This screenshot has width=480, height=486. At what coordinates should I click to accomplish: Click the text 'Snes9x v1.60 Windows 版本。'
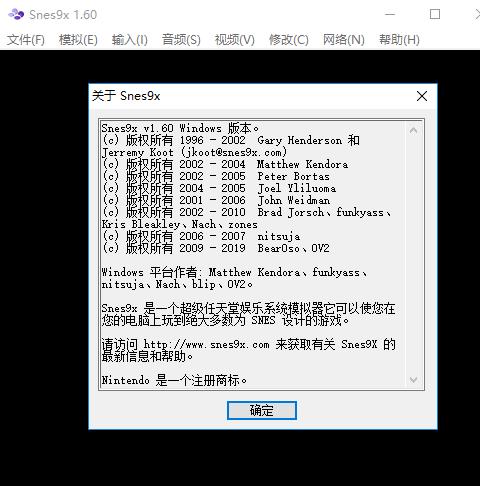[x=180, y=128]
